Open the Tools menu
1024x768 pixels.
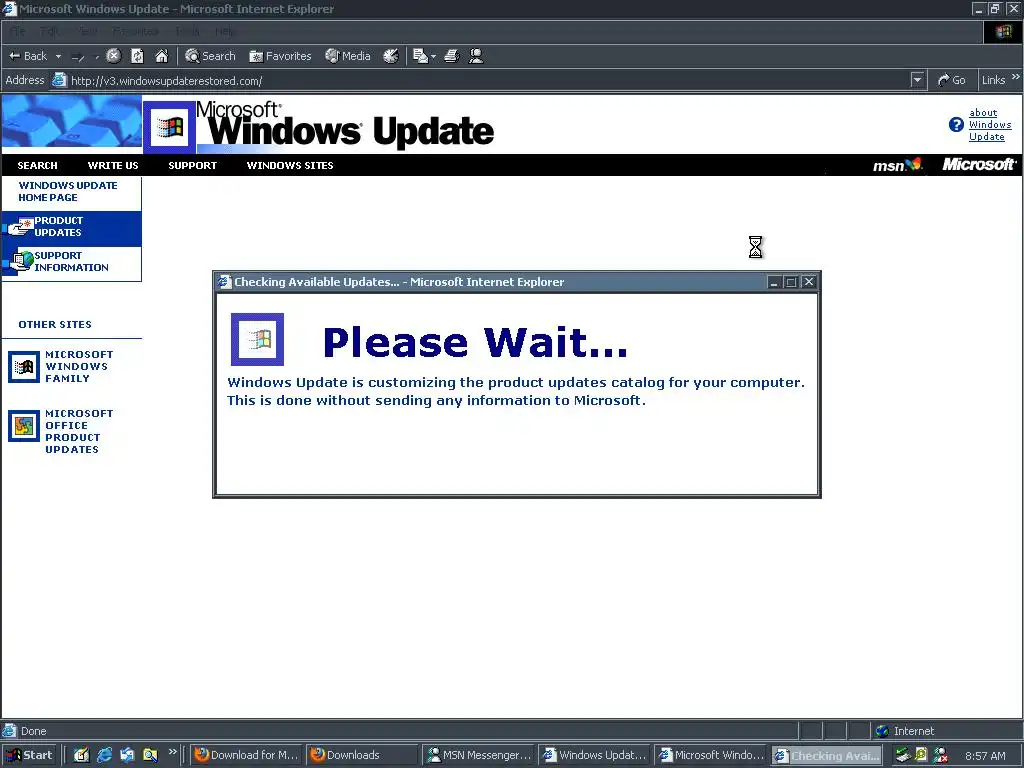tap(187, 31)
